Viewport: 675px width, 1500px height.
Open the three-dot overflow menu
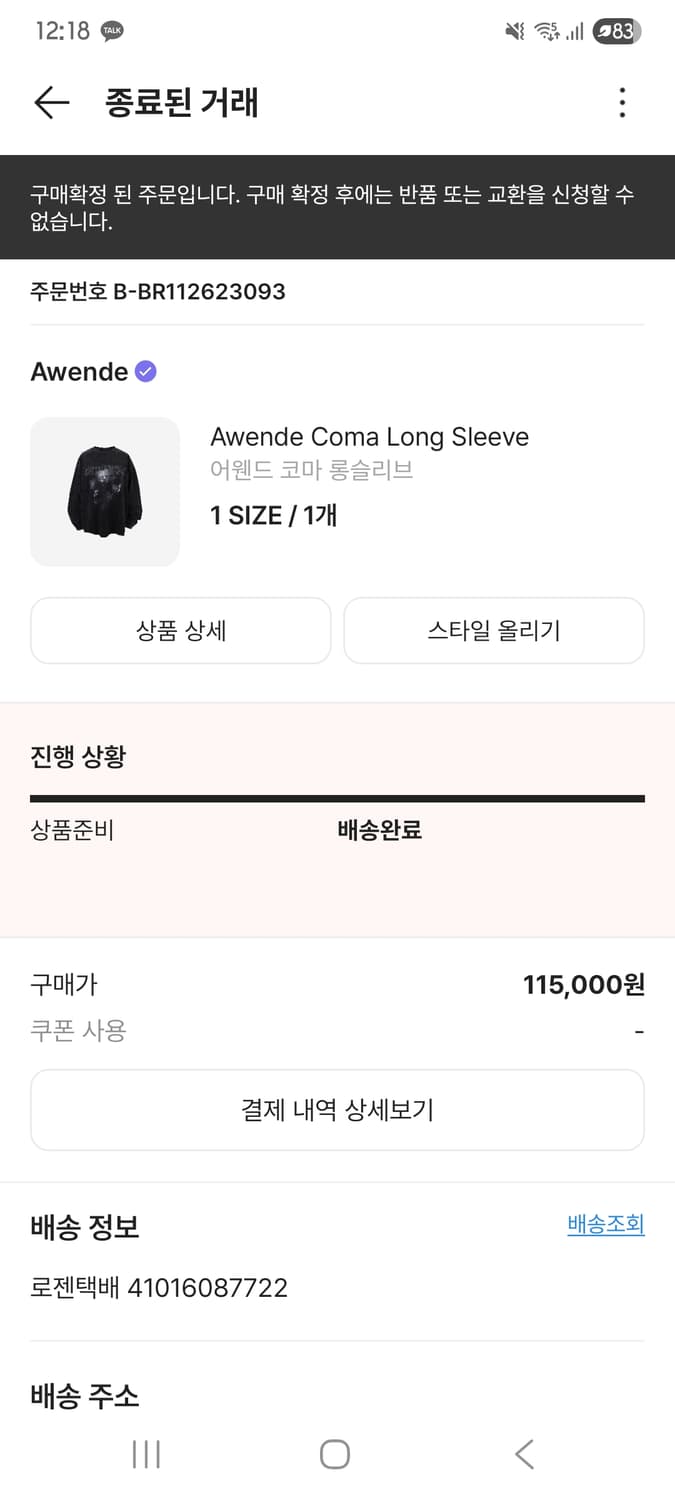pyautogui.click(x=622, y=102)
